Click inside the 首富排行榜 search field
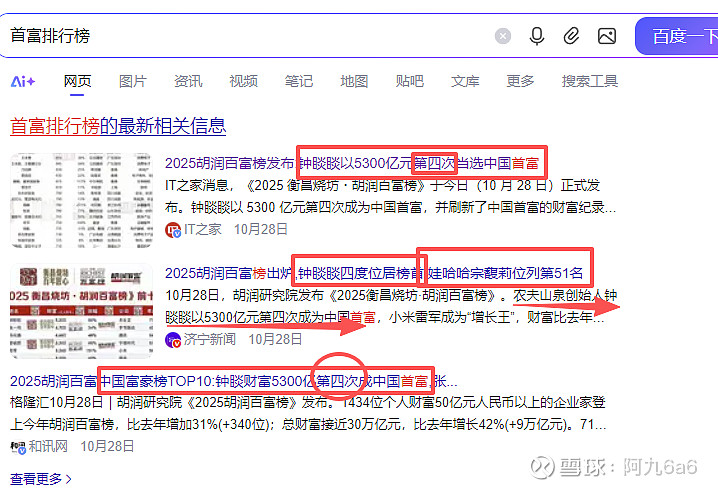Viewport: 718px width, 489px height. pyautogui.click(x=247, y=36)
